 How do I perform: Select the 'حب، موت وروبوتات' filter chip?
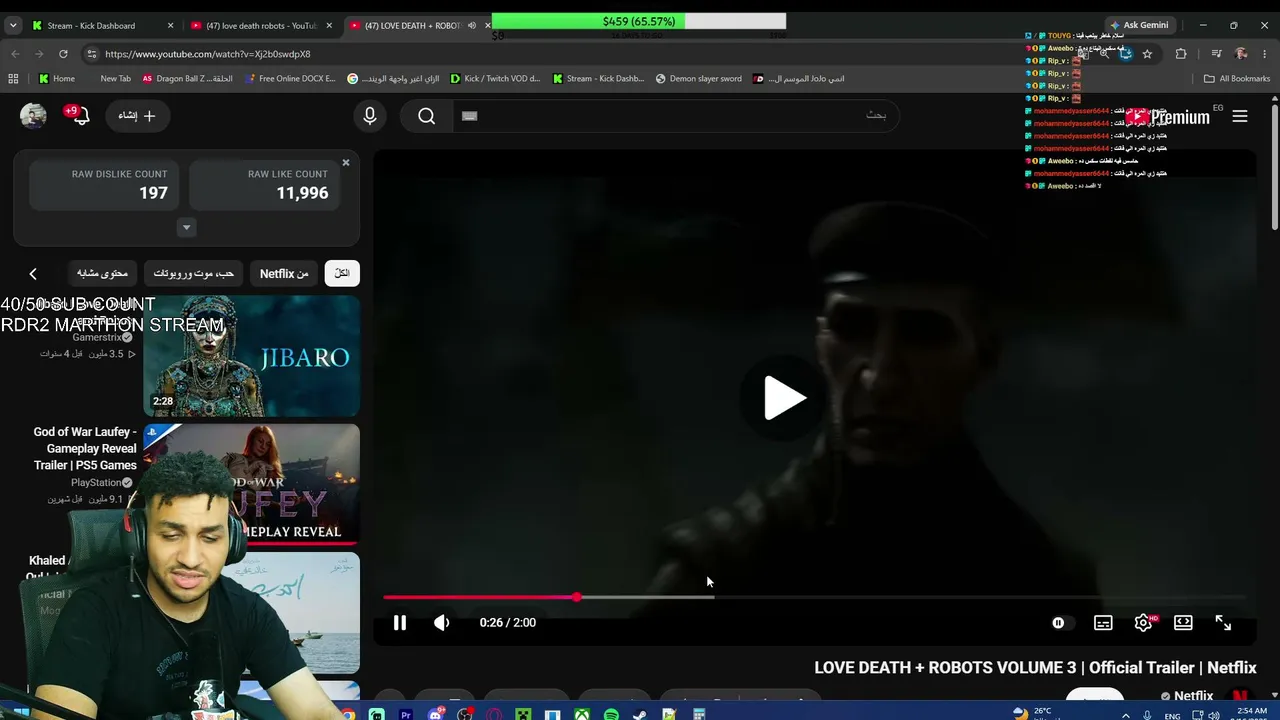pyautogui.click(x=194, y=273)
